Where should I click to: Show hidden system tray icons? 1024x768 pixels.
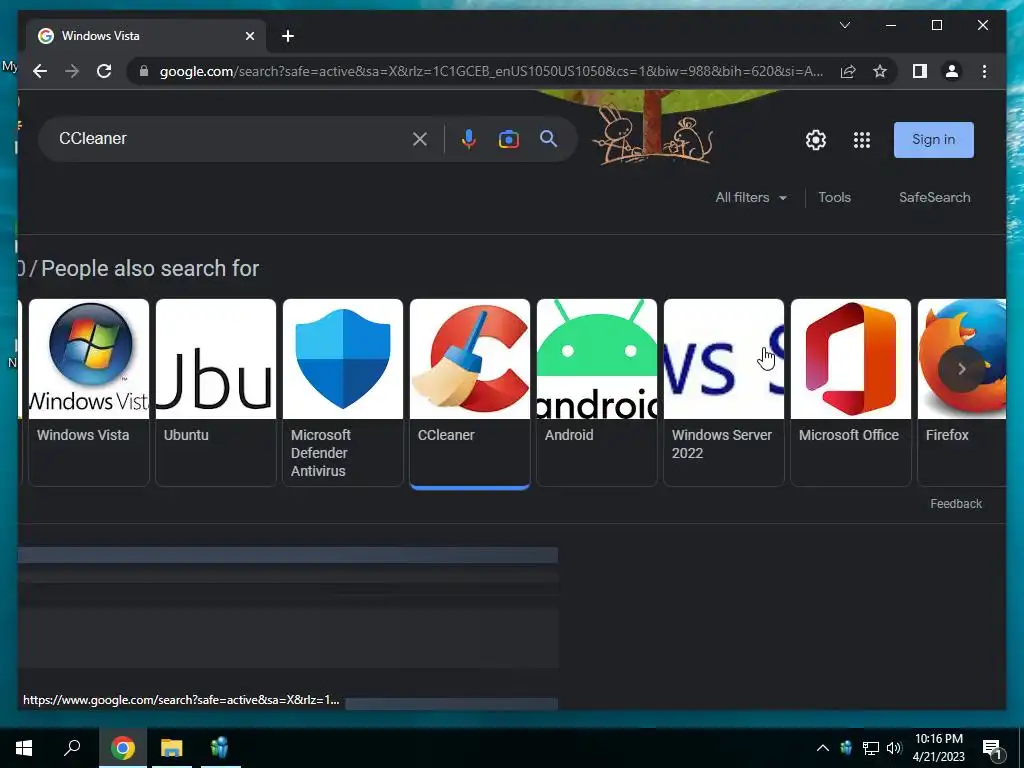tap(823, 748)
